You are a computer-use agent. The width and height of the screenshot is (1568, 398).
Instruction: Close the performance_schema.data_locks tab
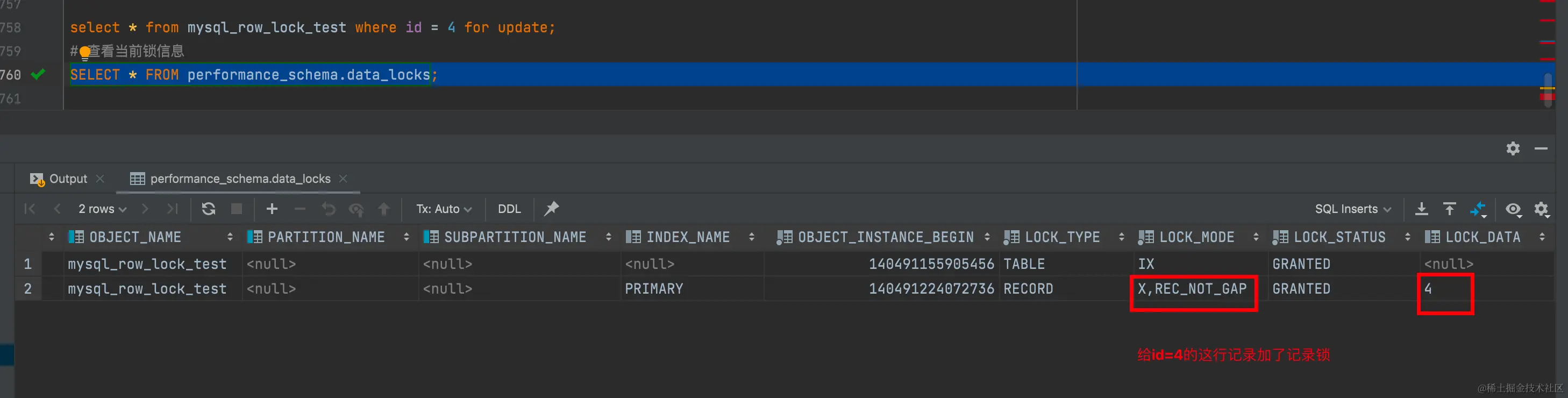point(343,179)
